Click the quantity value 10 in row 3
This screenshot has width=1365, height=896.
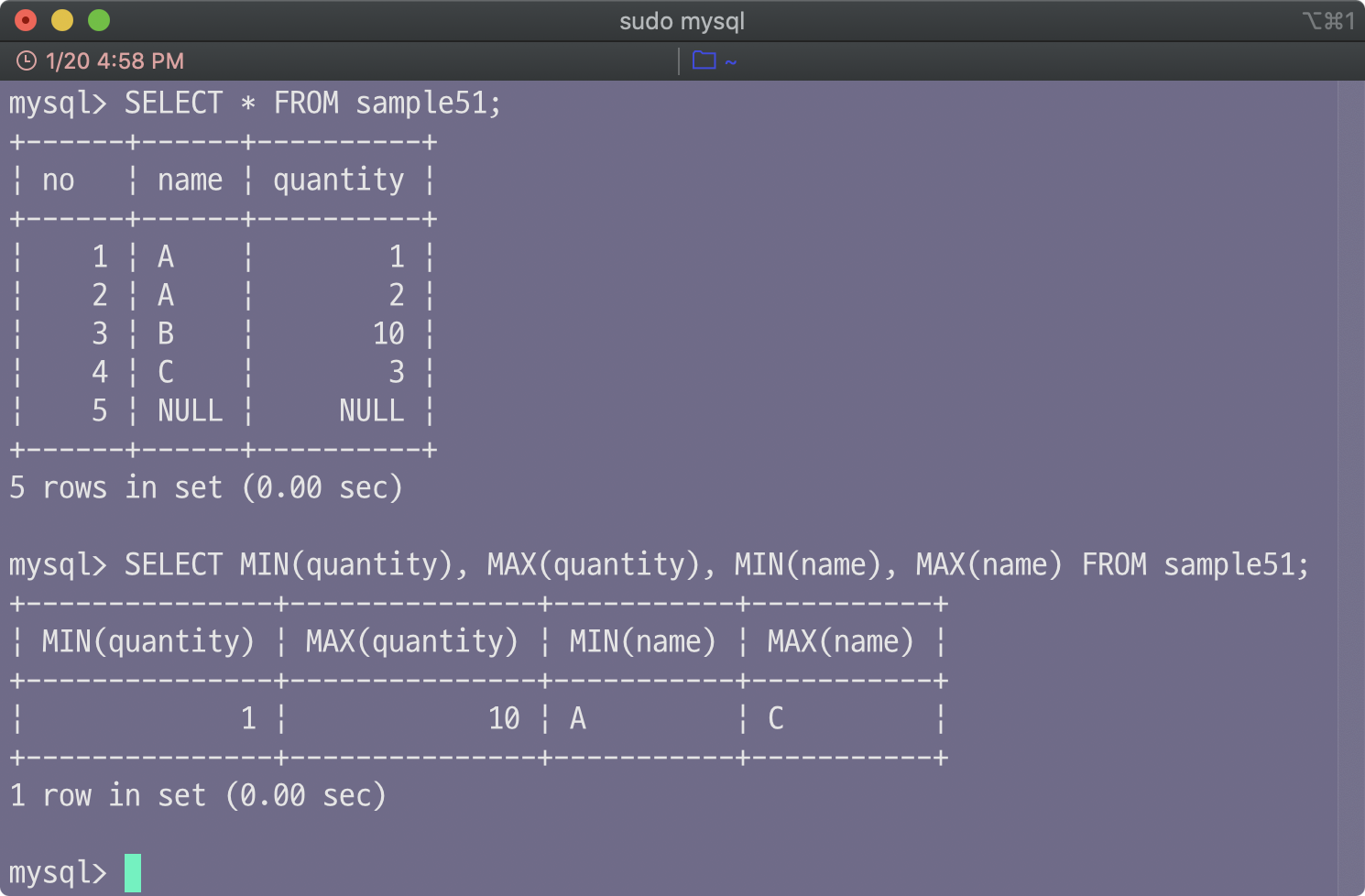click(388, 333)
